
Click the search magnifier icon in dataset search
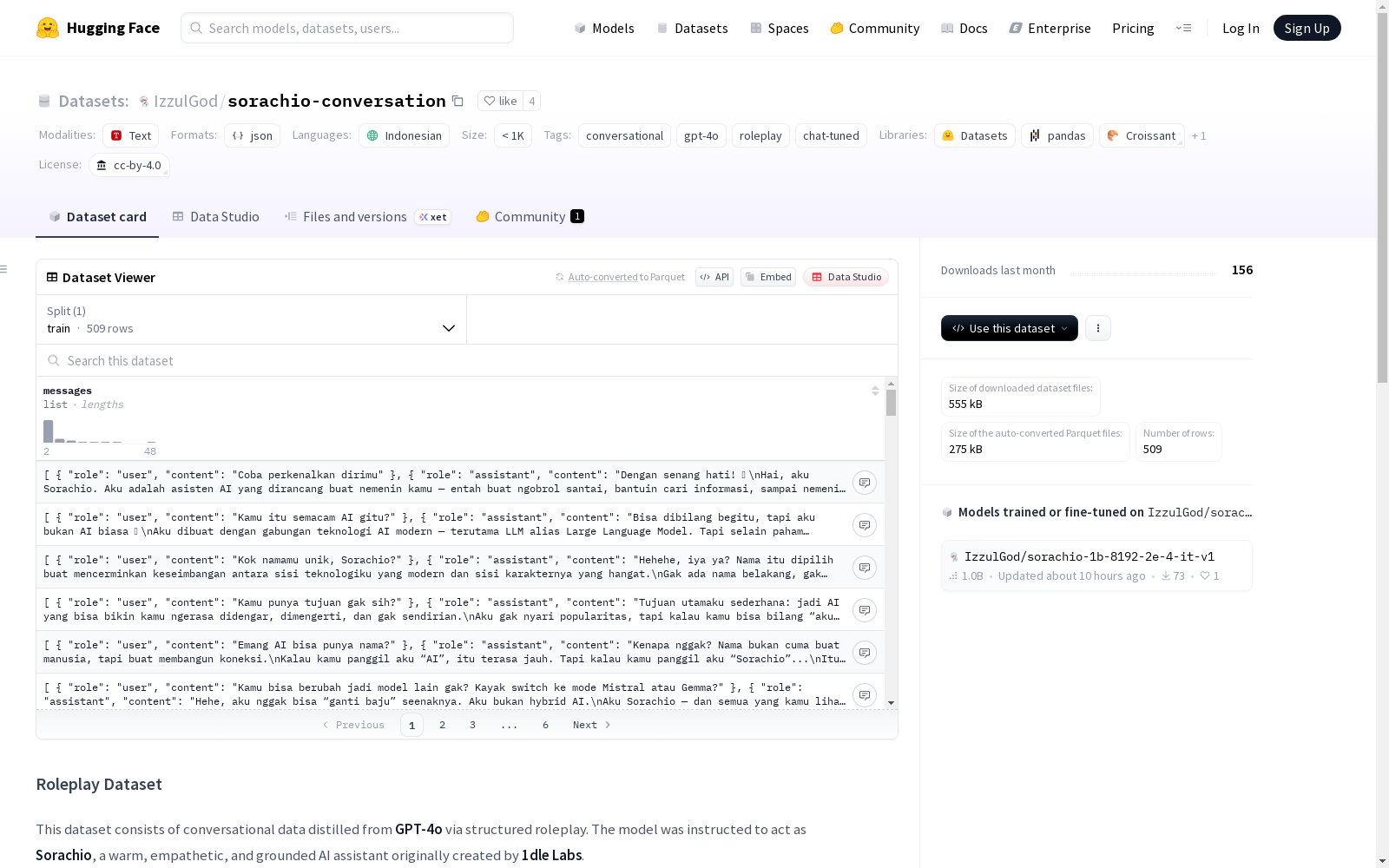(54, 360)
